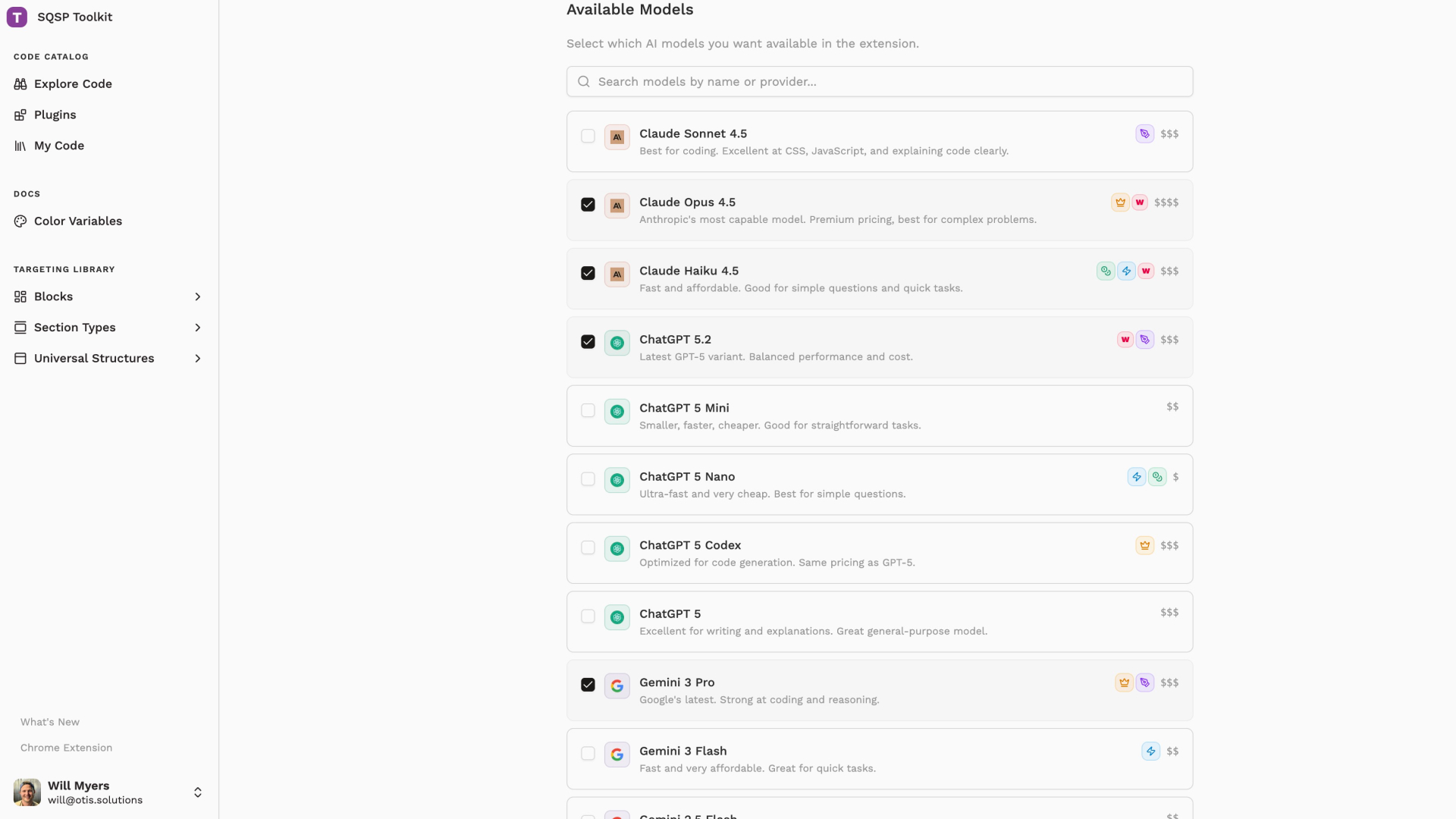Click the coins badge on ChatGPT 5 Nano
Image resolution: width=1456 pixels, height=819 pixels.
point(1157,477)
